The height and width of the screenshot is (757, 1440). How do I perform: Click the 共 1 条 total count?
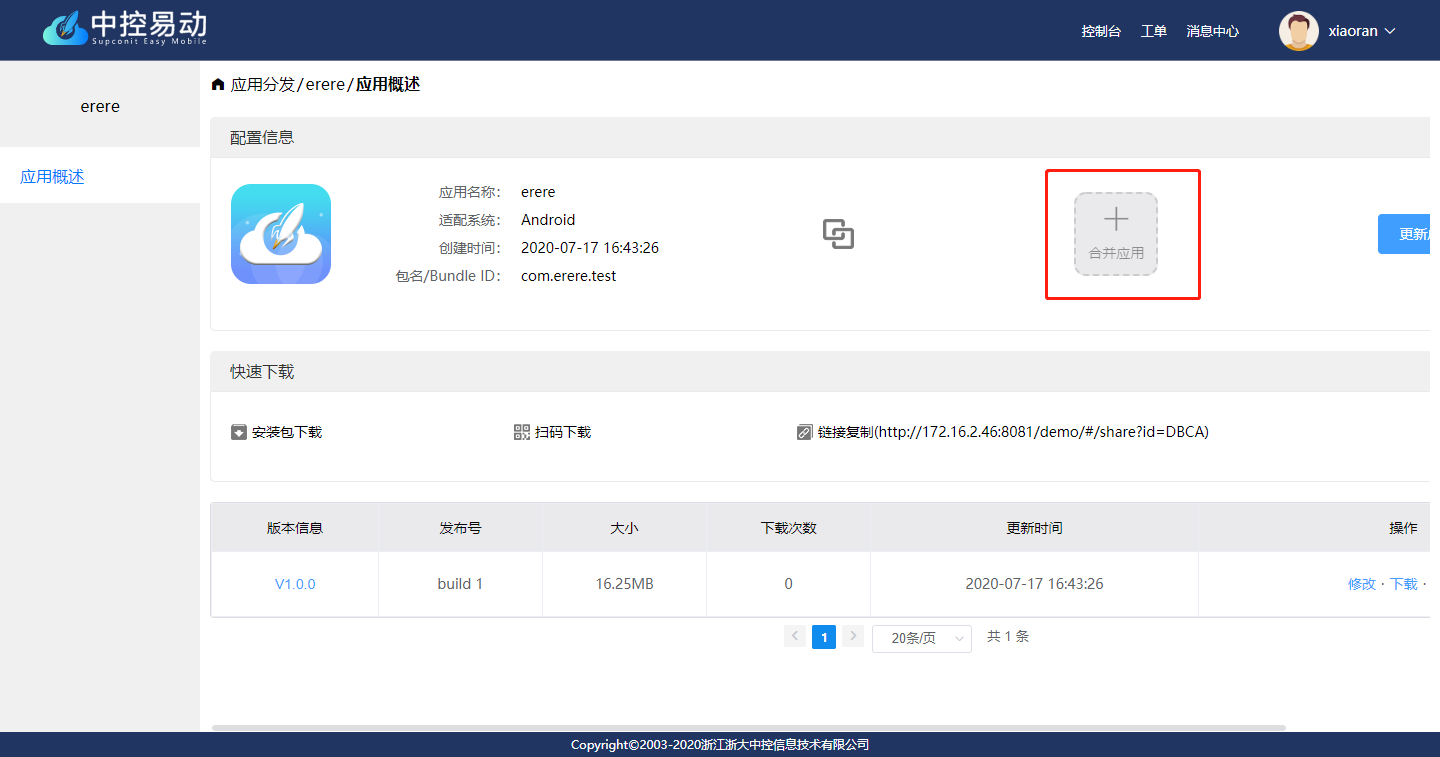coord(1008,636)
